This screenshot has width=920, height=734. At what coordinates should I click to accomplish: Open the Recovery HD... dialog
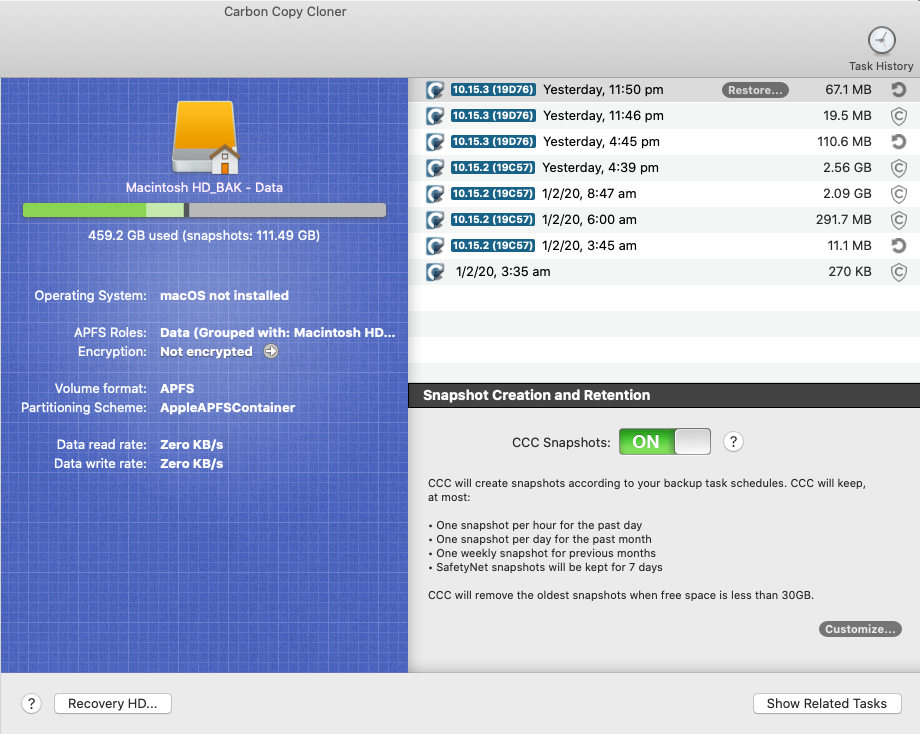point(113,703)
